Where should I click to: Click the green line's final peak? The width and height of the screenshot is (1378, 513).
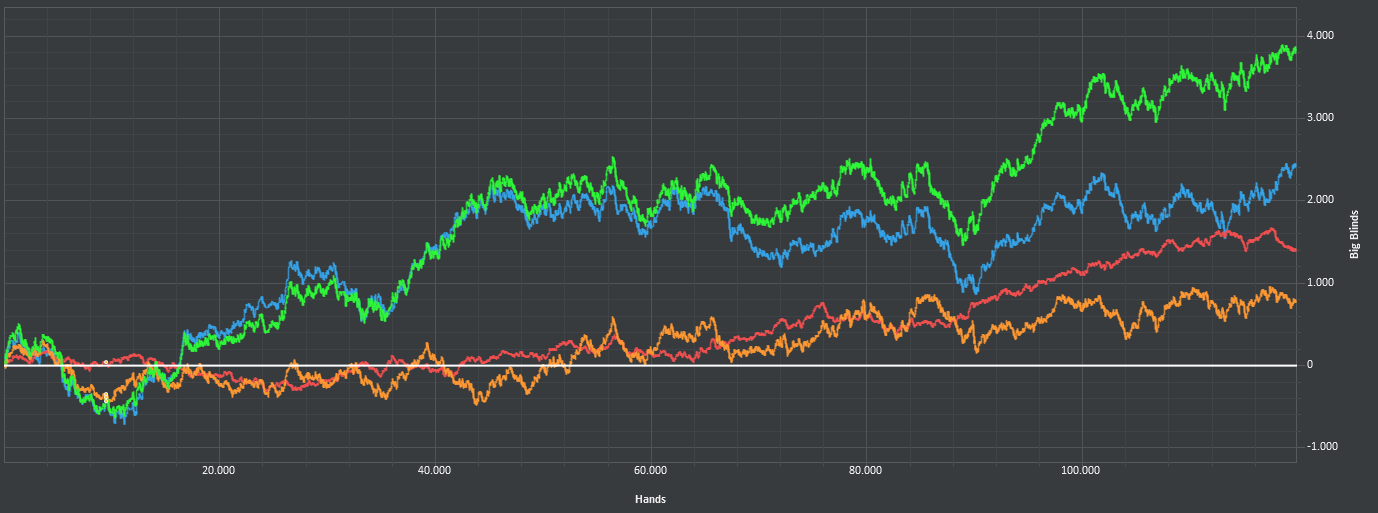(1285, 46)
